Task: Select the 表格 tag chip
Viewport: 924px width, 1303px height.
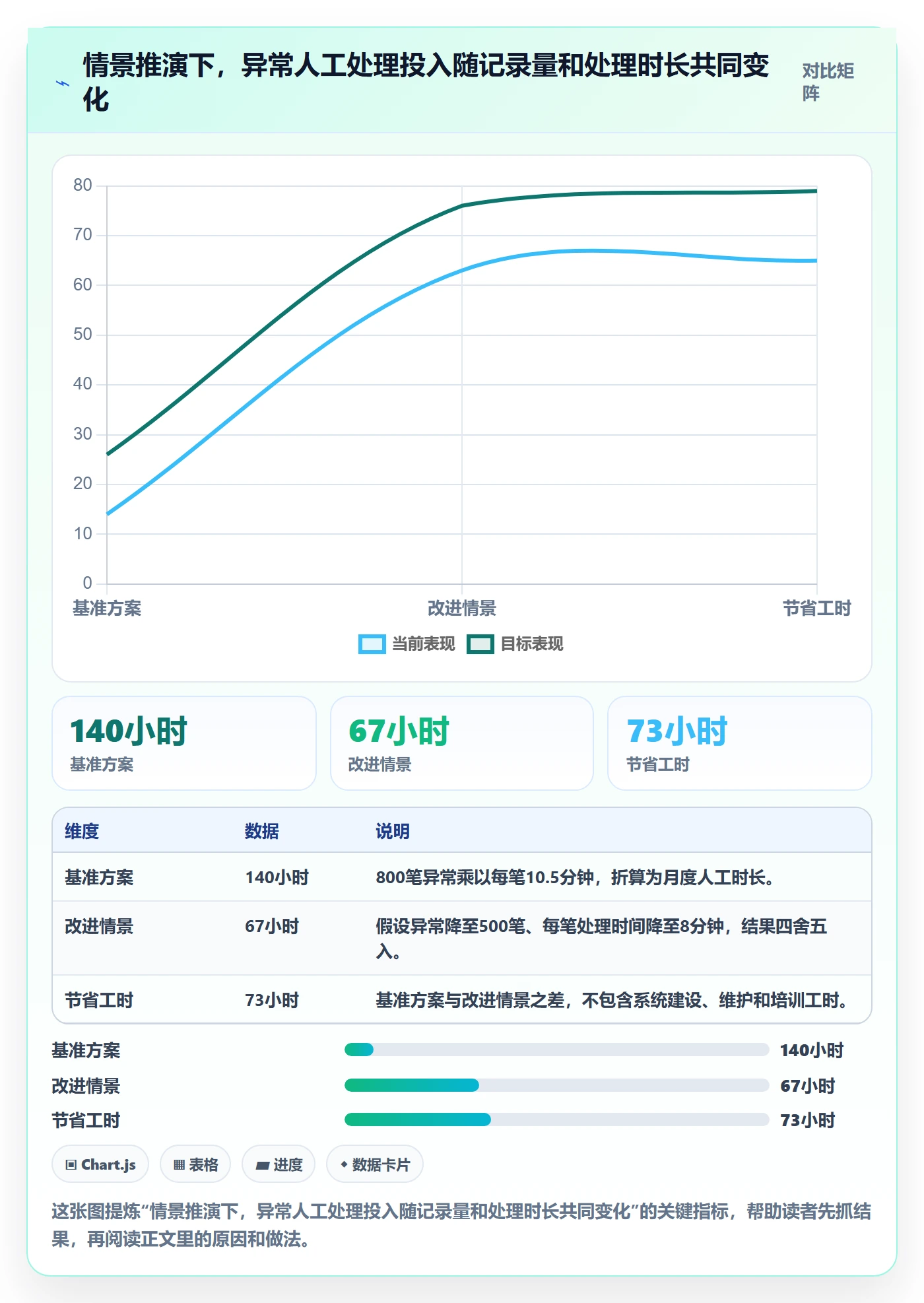Action: (195, 1164)
